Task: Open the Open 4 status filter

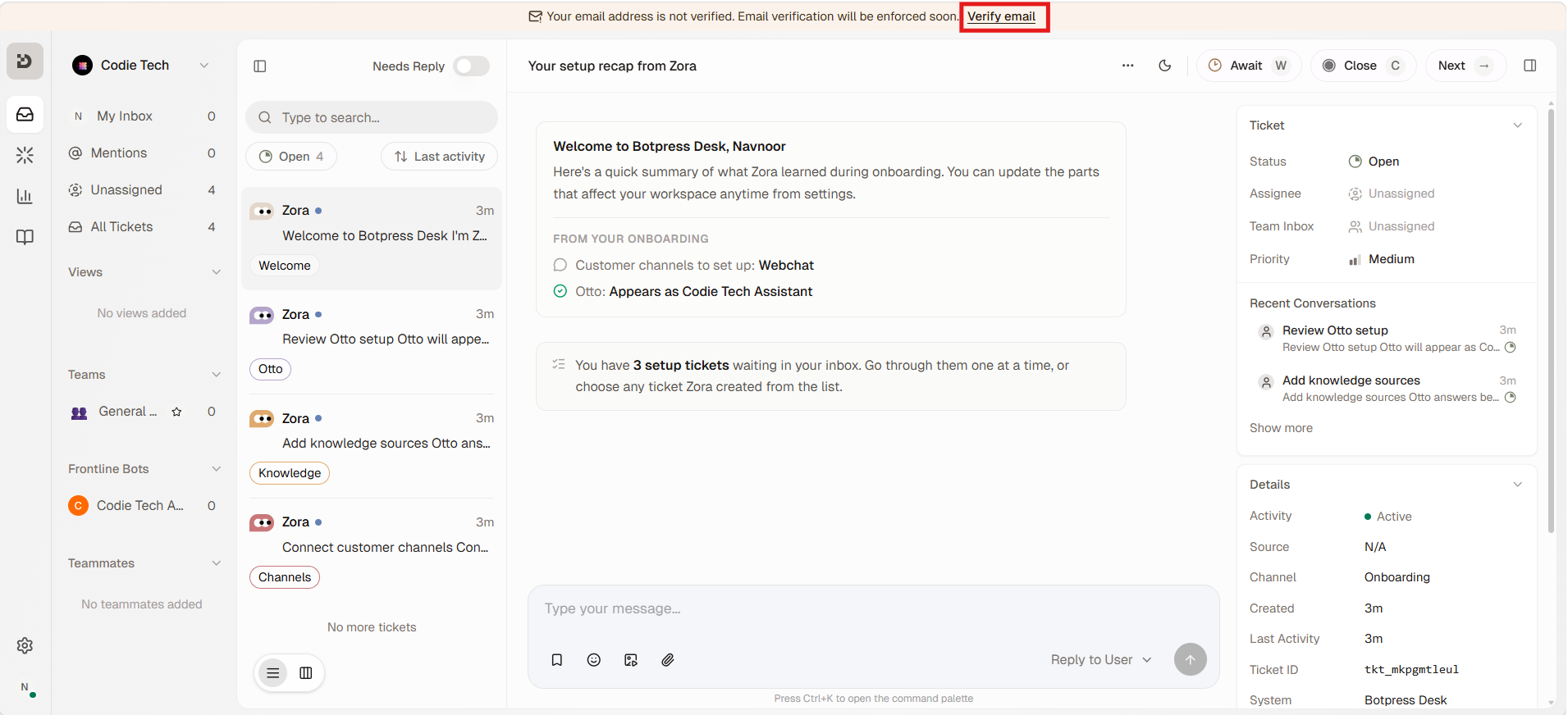Action: click(291, 157)
